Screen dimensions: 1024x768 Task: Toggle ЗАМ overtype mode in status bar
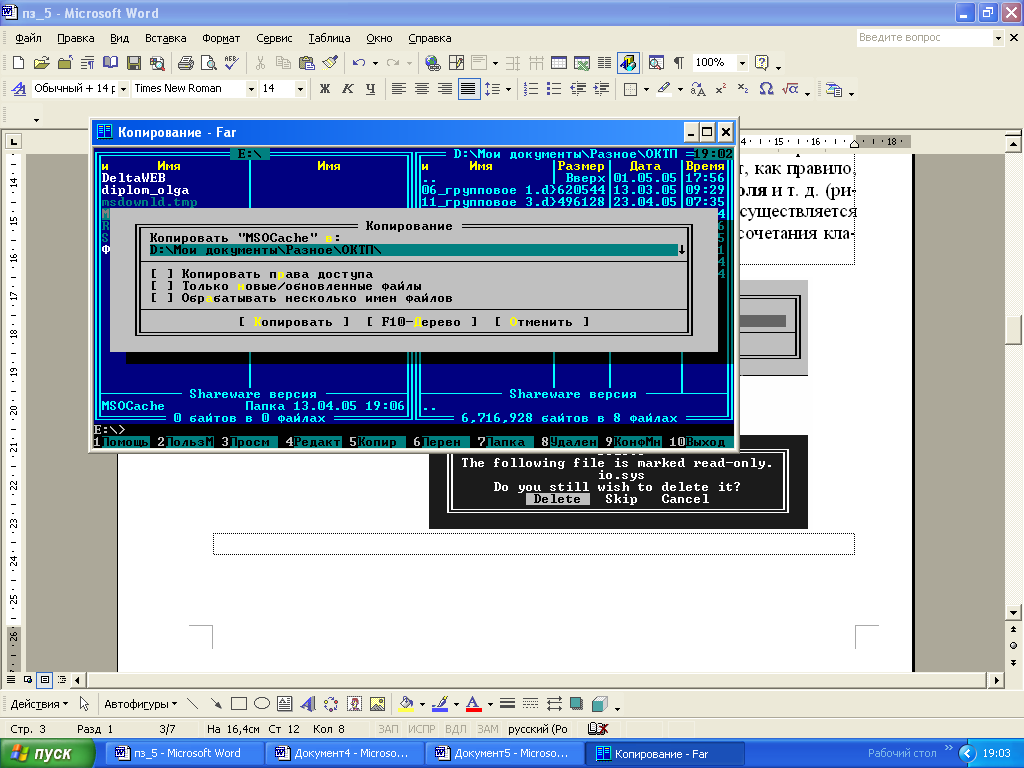point(487,729)
